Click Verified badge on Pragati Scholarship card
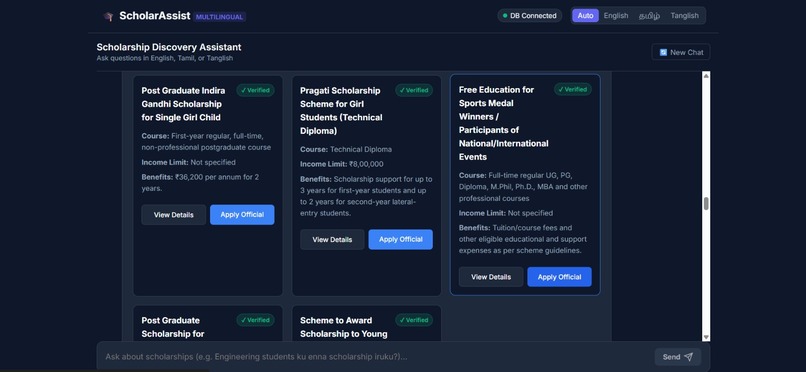 click(x=414, y=90)
